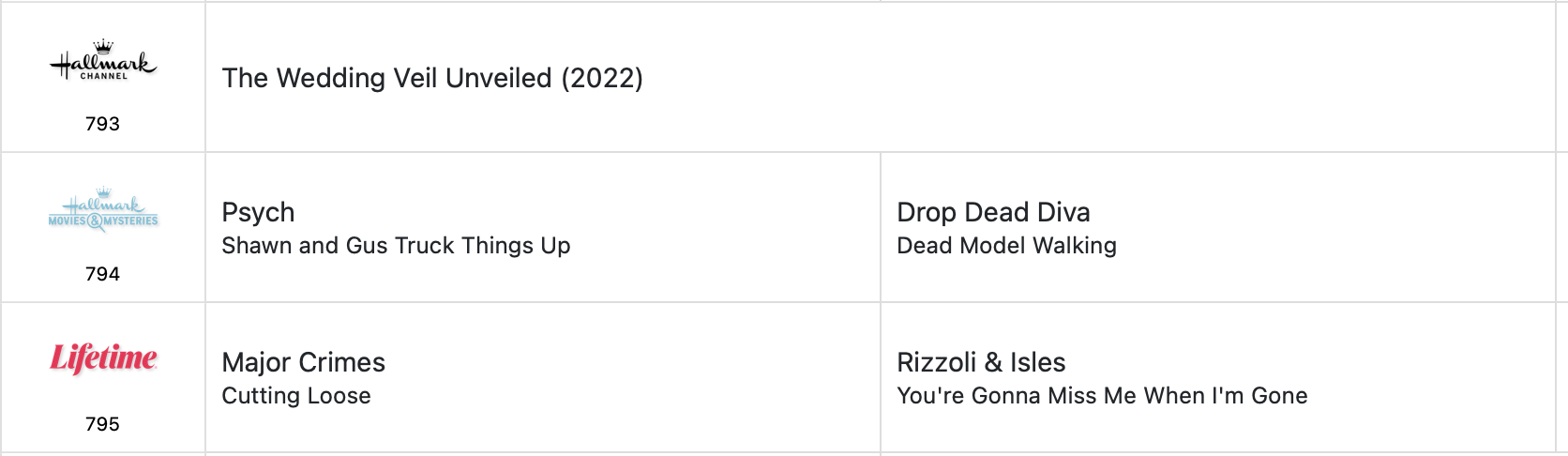Image resolution: width=1568 pixels, height=456 pixels.
Task: Click You're Gonna Miss Me When I'm Gone
Action: tap(1102, 396)
